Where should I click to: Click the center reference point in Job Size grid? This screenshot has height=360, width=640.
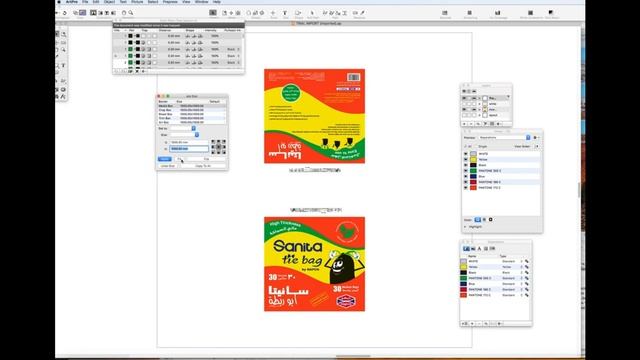pyautogui.click(x=218, y=147)
